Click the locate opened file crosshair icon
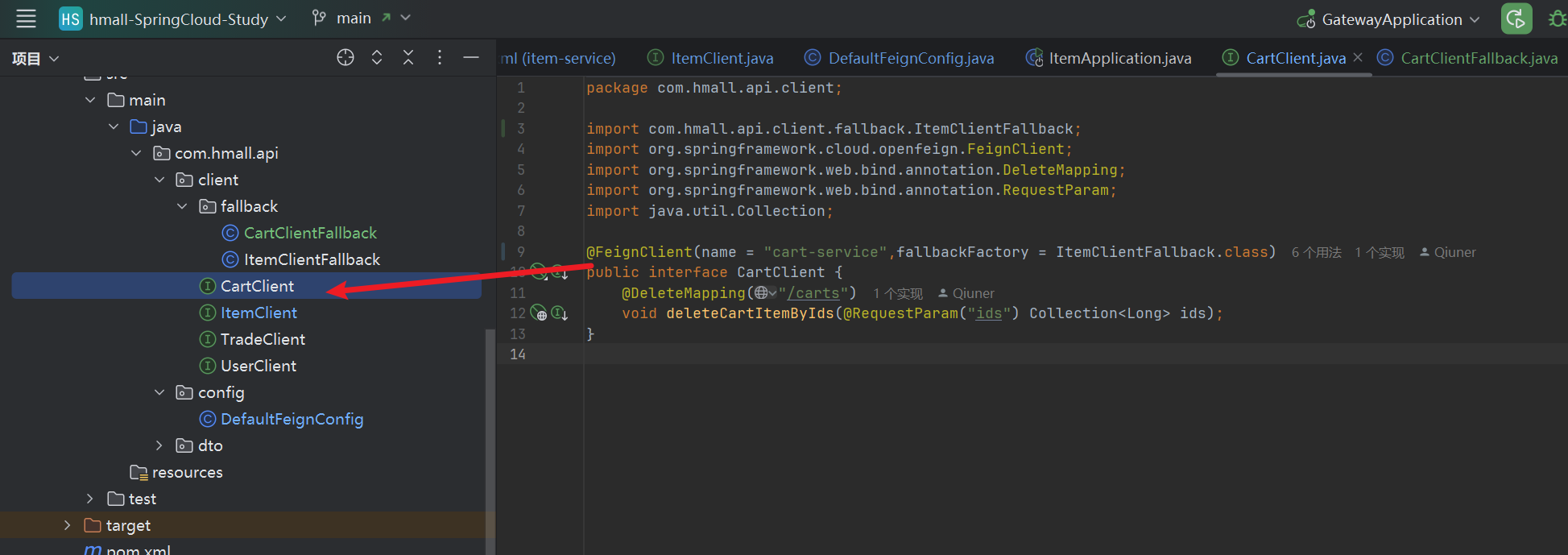The width and height of the screenshot is (1568, 555). click(345, 57)
